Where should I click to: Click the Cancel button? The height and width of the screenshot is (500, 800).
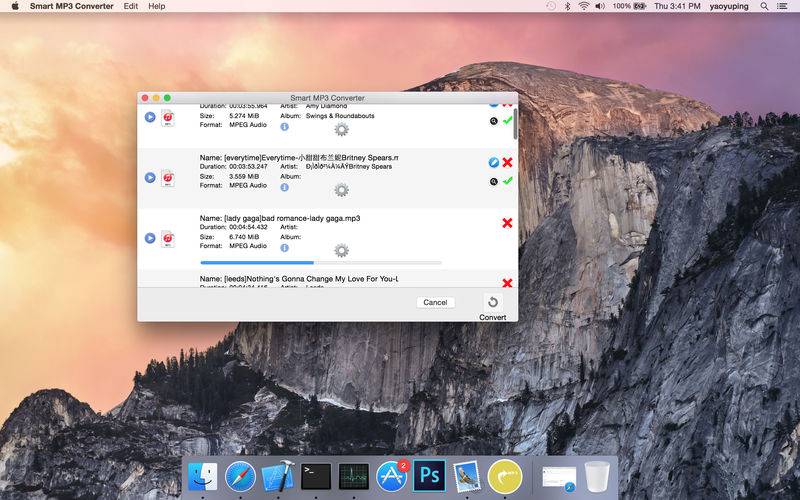tap(435, 303)
